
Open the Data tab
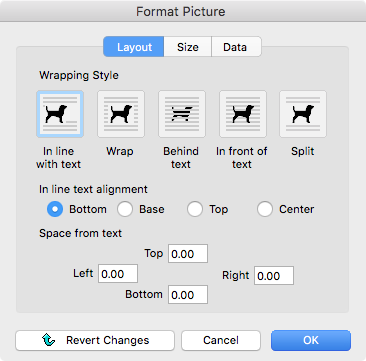tap(236, 47)
